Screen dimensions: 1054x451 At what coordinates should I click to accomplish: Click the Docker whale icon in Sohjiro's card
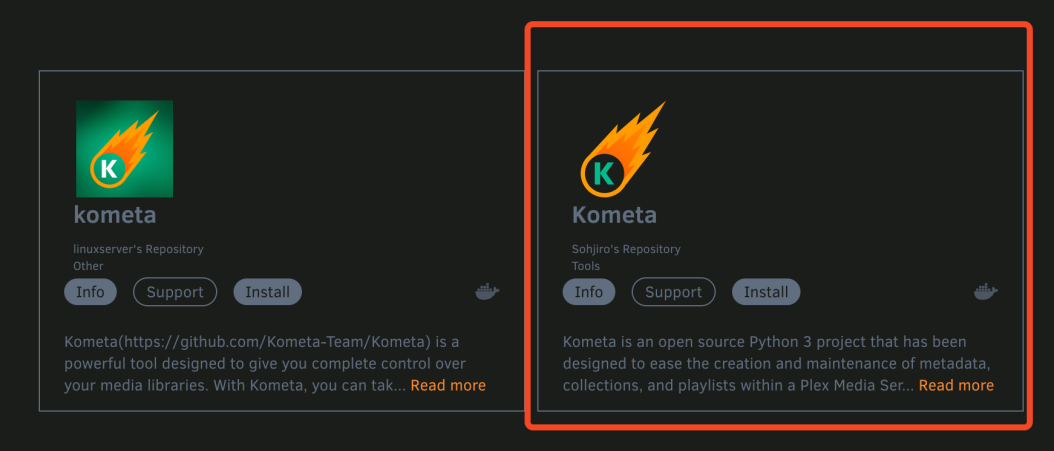tap(985, 292)
